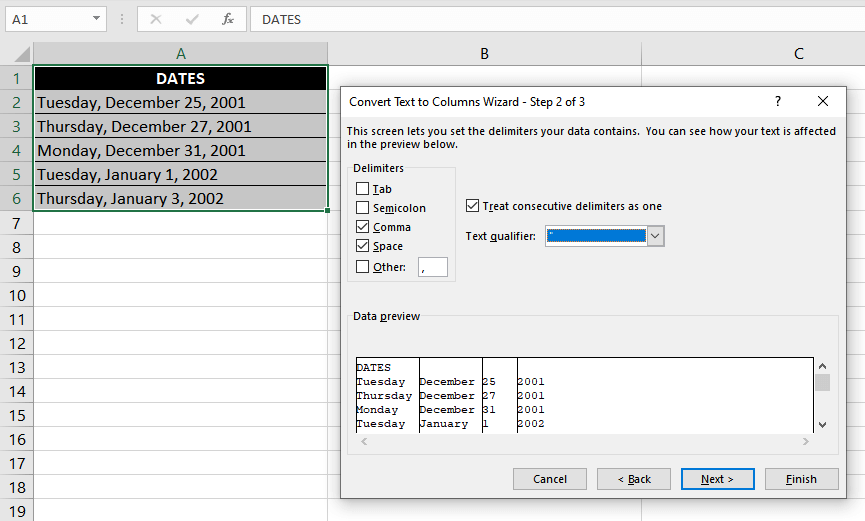Click the DATES header cell
The width and height of the screenshot is (865, 521).
pyautogui.click(x=180, y=78)
